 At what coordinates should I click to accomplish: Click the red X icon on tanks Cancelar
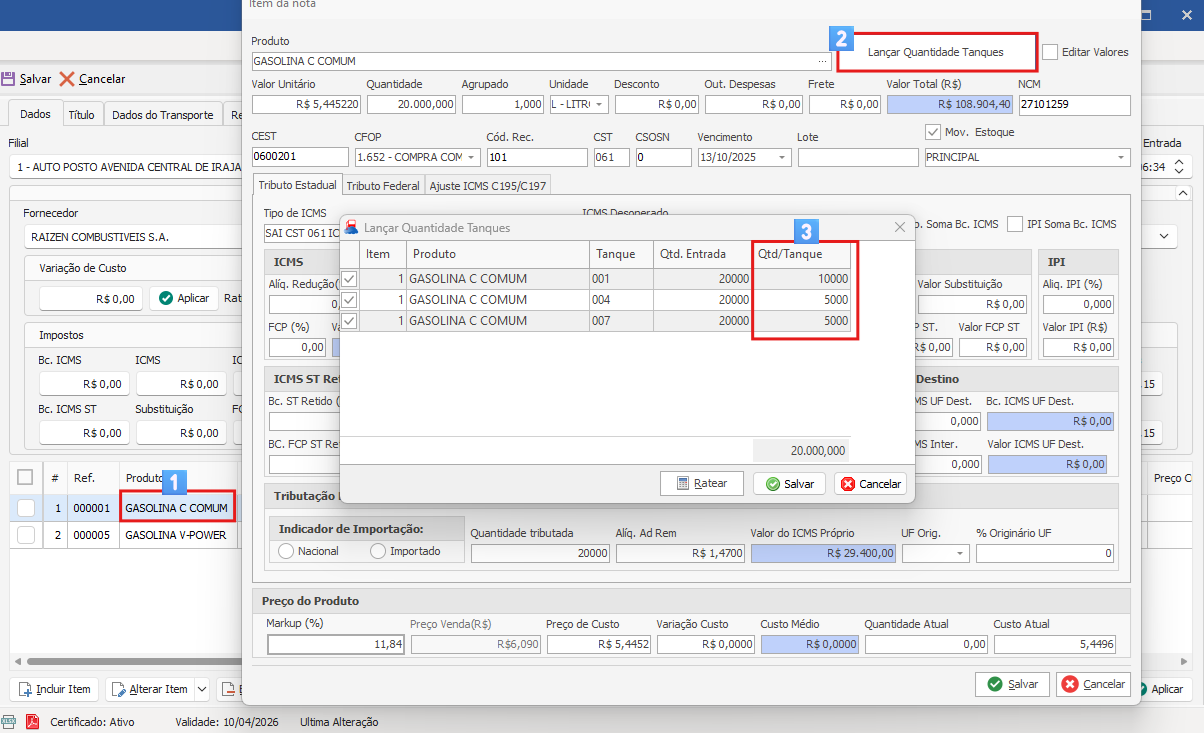click(x=848, y=484)
